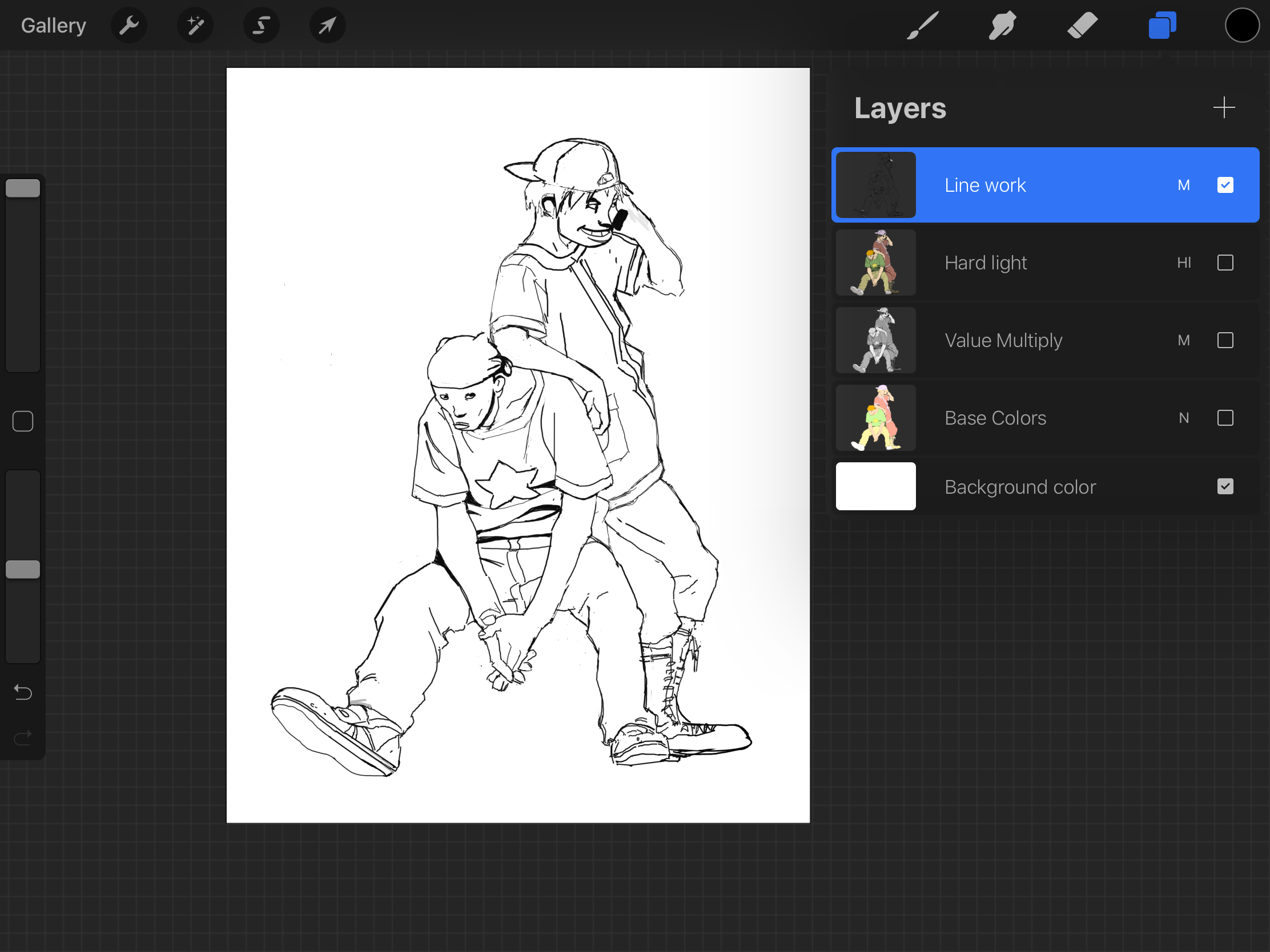Image resolution: width=1270 pixels, height=952 pixels.
Task: Enable visibility of Base Colors layer
Action: pos(1225,418)
